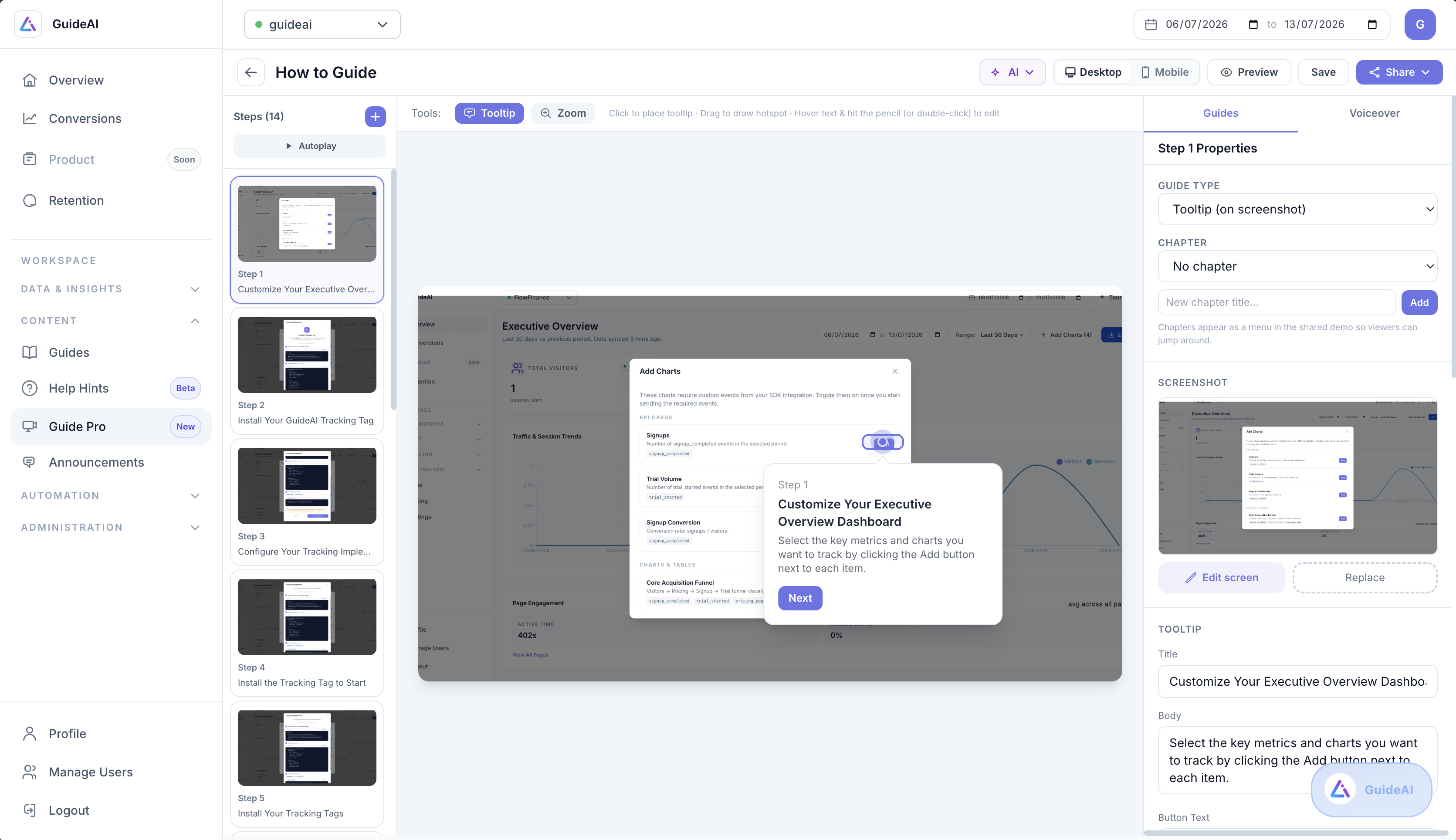This screenshot has height=840, width=1456.
Task: Open Conversions page in sidebar
Action: coord(111,118)
